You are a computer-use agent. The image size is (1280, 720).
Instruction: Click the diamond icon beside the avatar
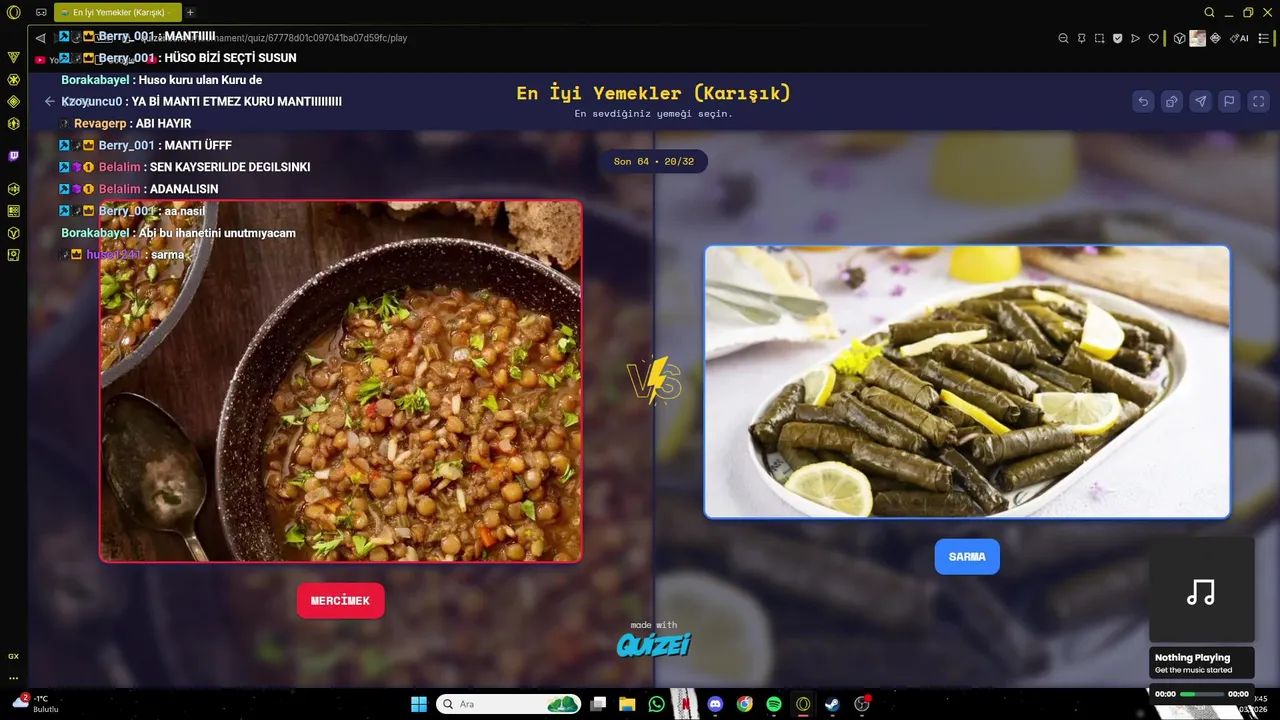(x=1216, y=38)
